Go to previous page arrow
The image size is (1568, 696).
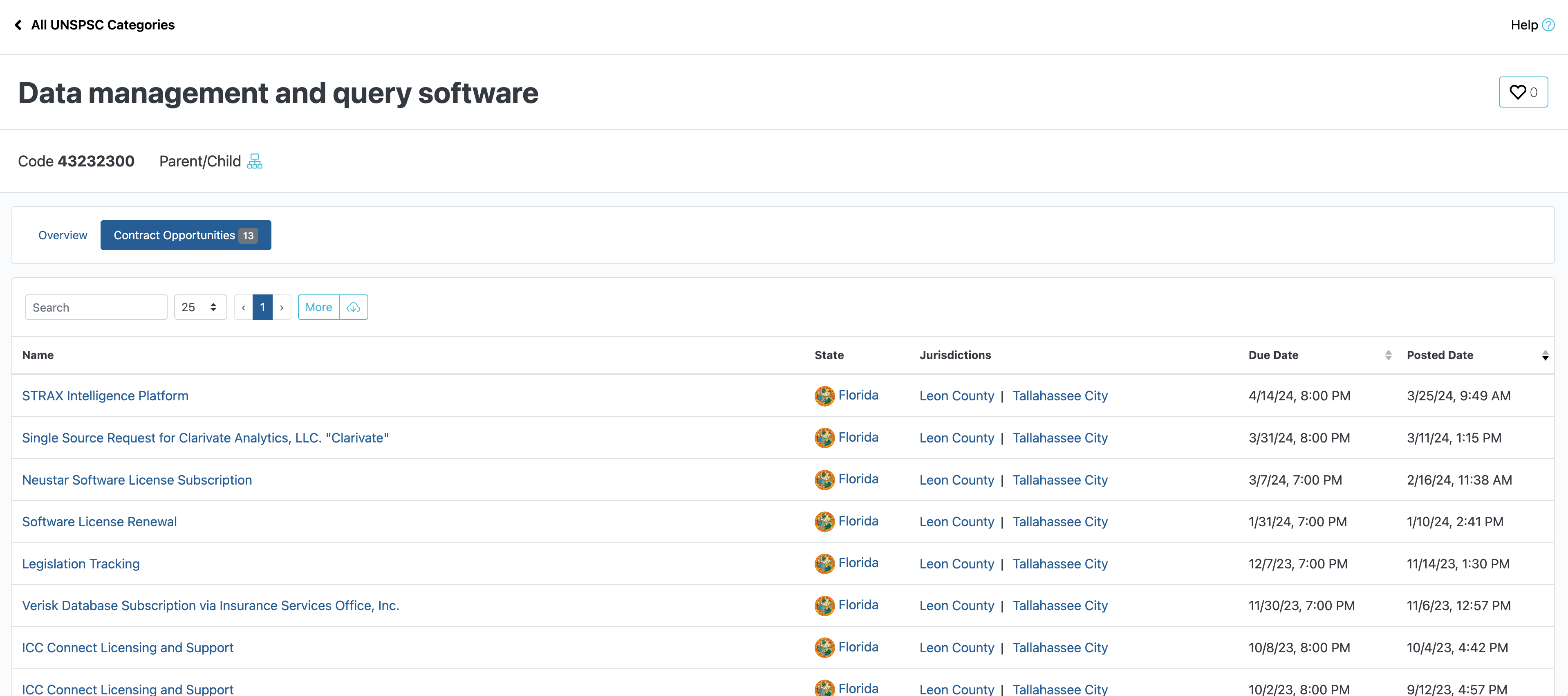244,308
